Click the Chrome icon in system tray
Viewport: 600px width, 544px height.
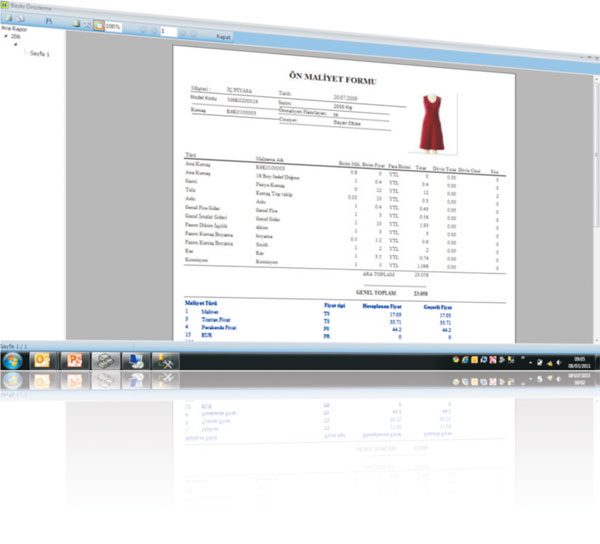click(455, 360)
